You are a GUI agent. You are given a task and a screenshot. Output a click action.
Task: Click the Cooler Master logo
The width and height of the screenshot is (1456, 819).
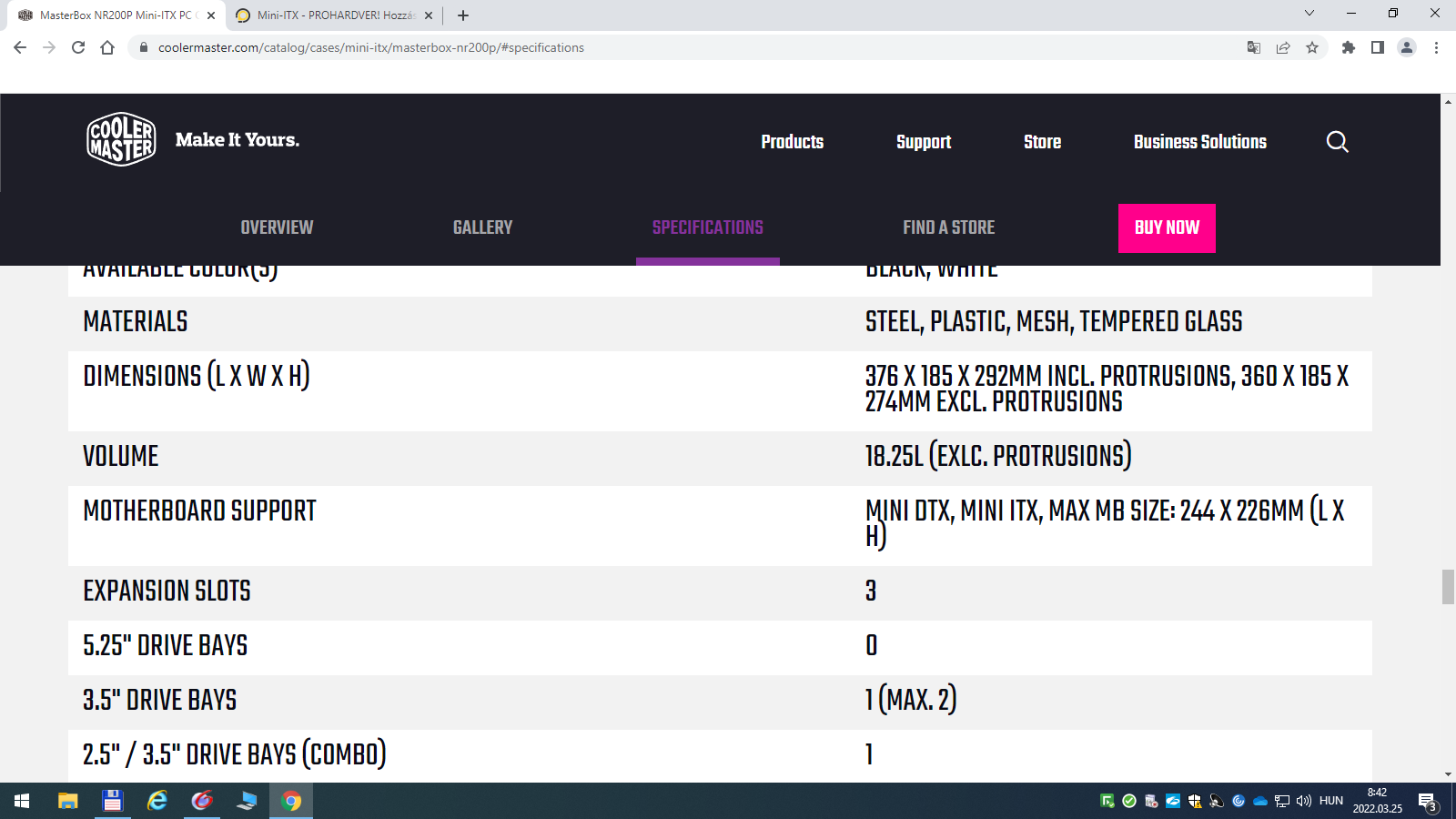click(x=121, y=139)
